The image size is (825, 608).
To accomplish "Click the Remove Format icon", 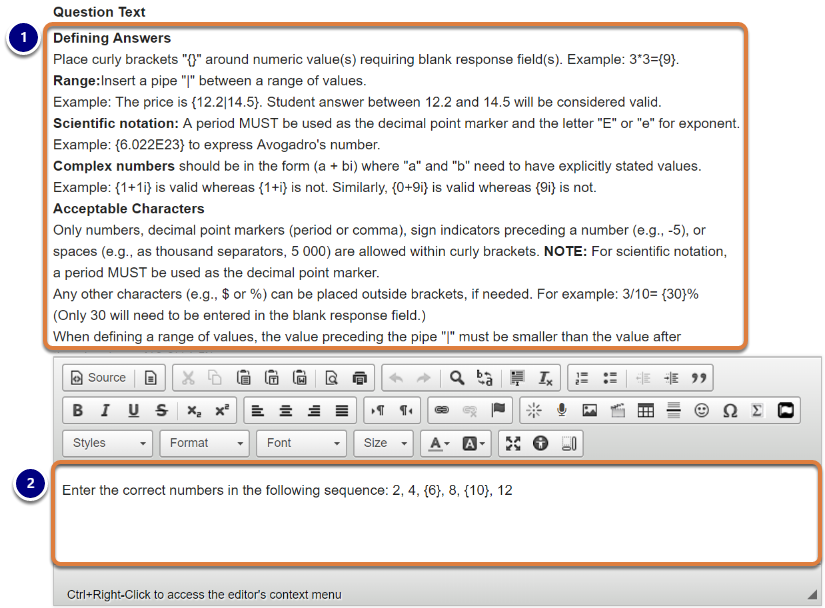I will coord(545,378).
